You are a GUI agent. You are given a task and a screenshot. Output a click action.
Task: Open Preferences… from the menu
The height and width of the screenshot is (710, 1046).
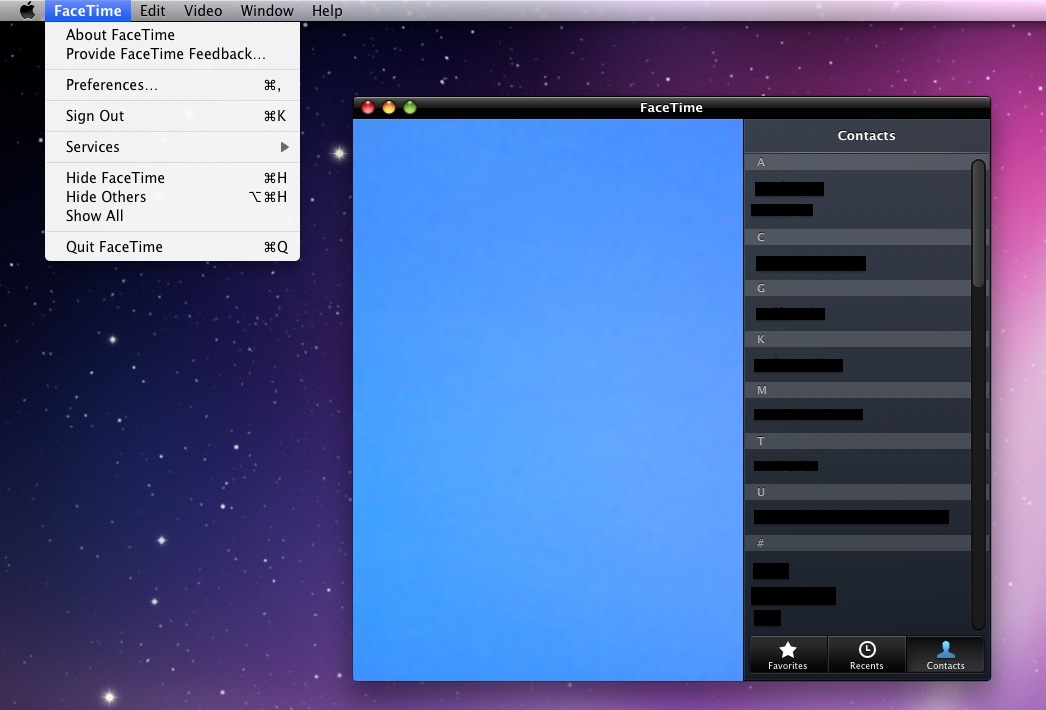click(172, 85)
